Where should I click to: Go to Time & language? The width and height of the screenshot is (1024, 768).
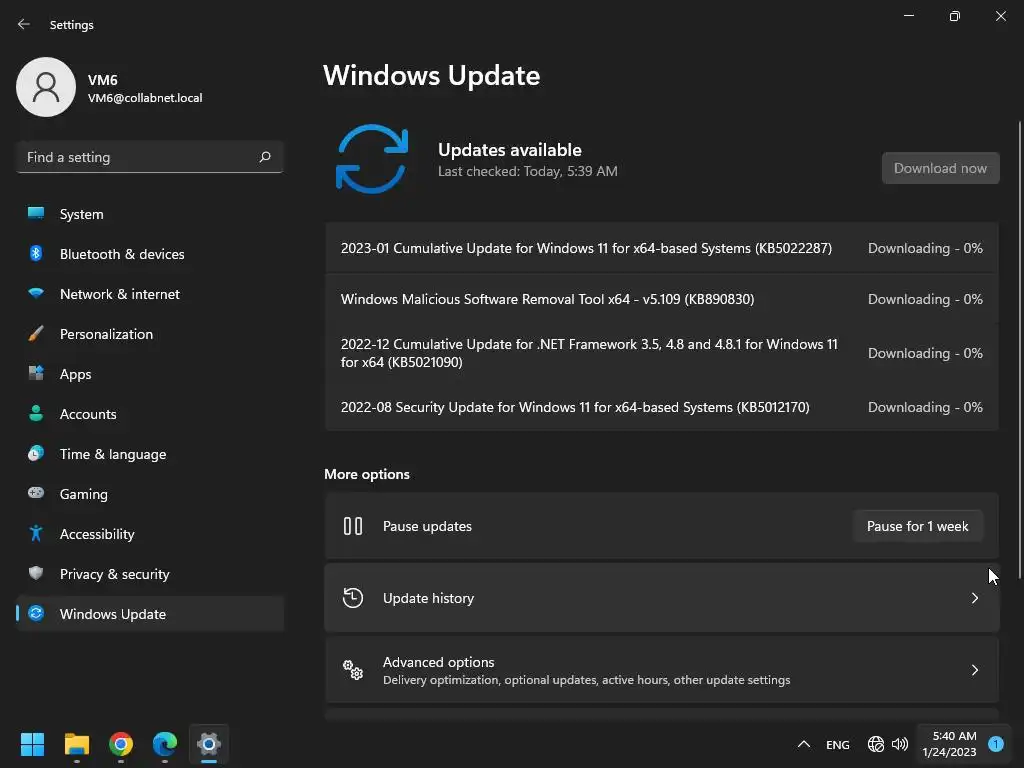point(150,454)
